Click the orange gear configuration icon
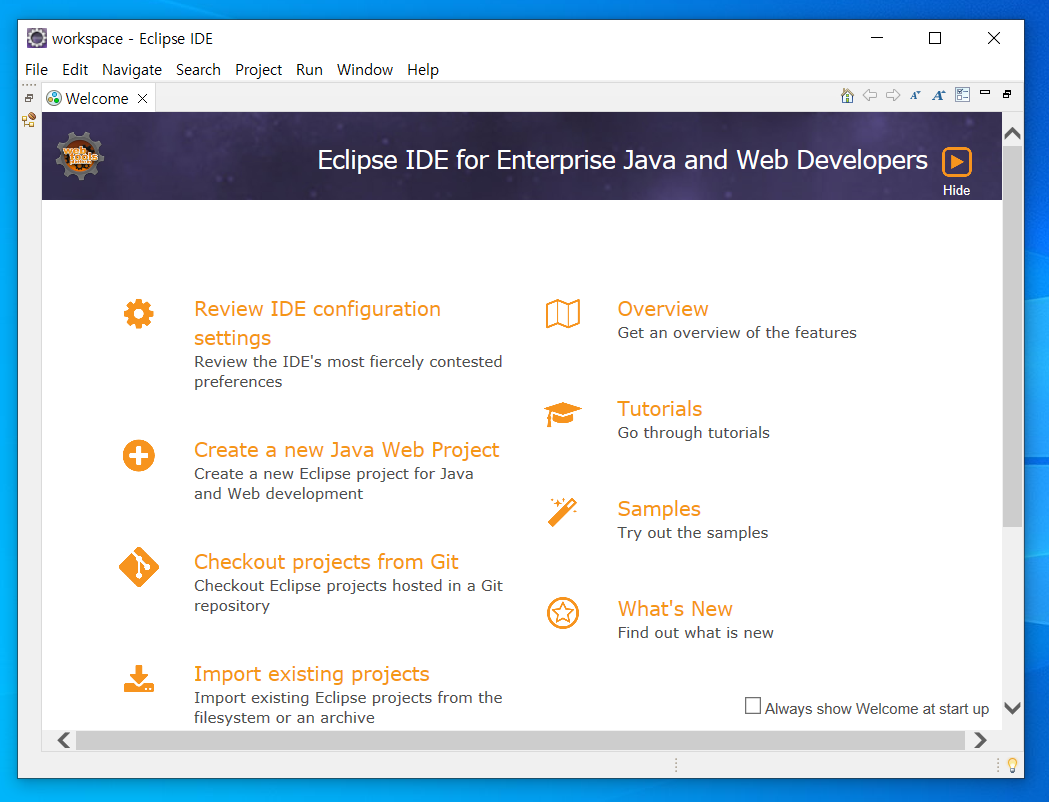1049x802 pixels. (138, 314)
